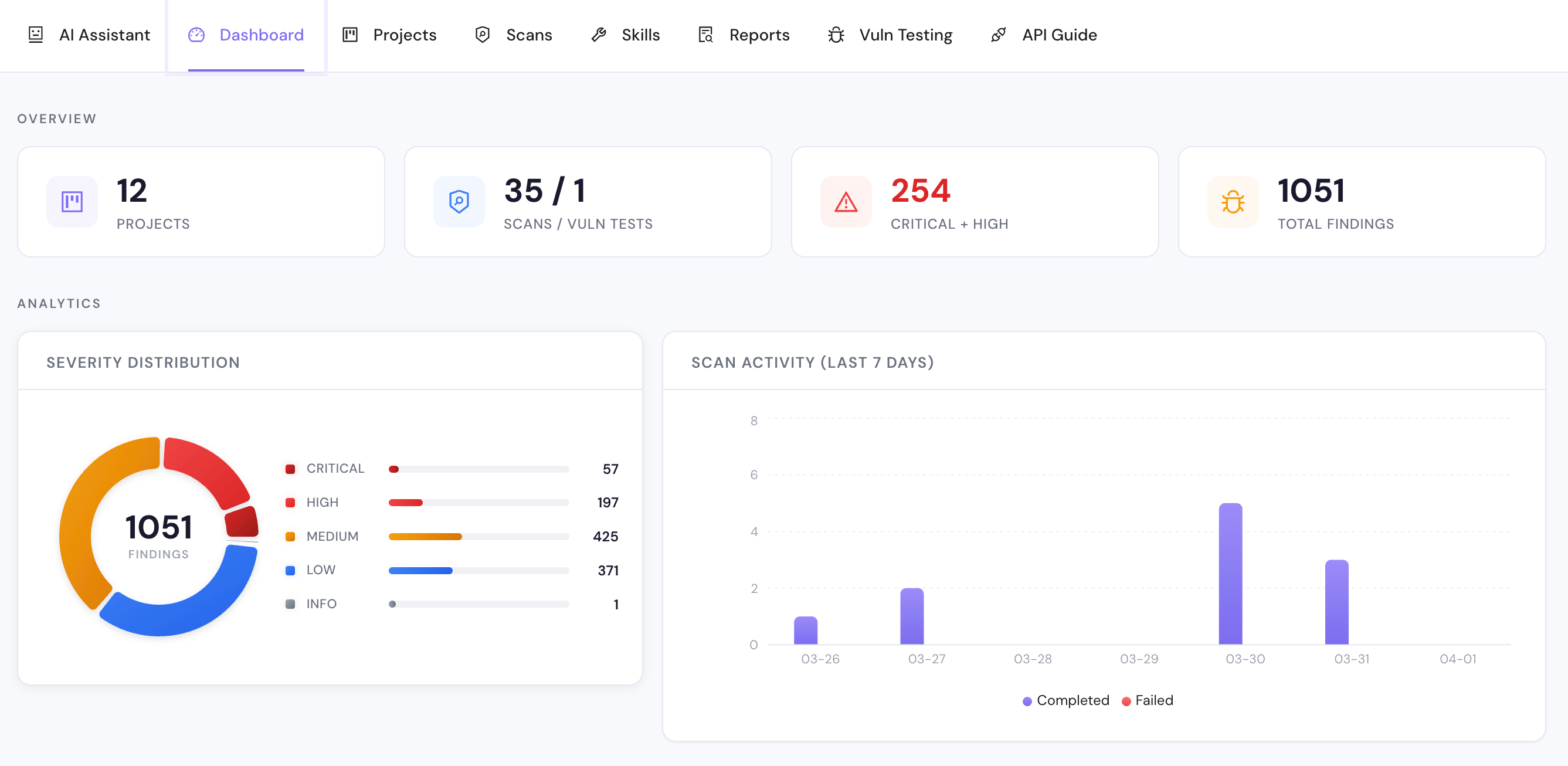Click the High severity progress bar
Screen dimensions: 1568x766
click(478, 502)
